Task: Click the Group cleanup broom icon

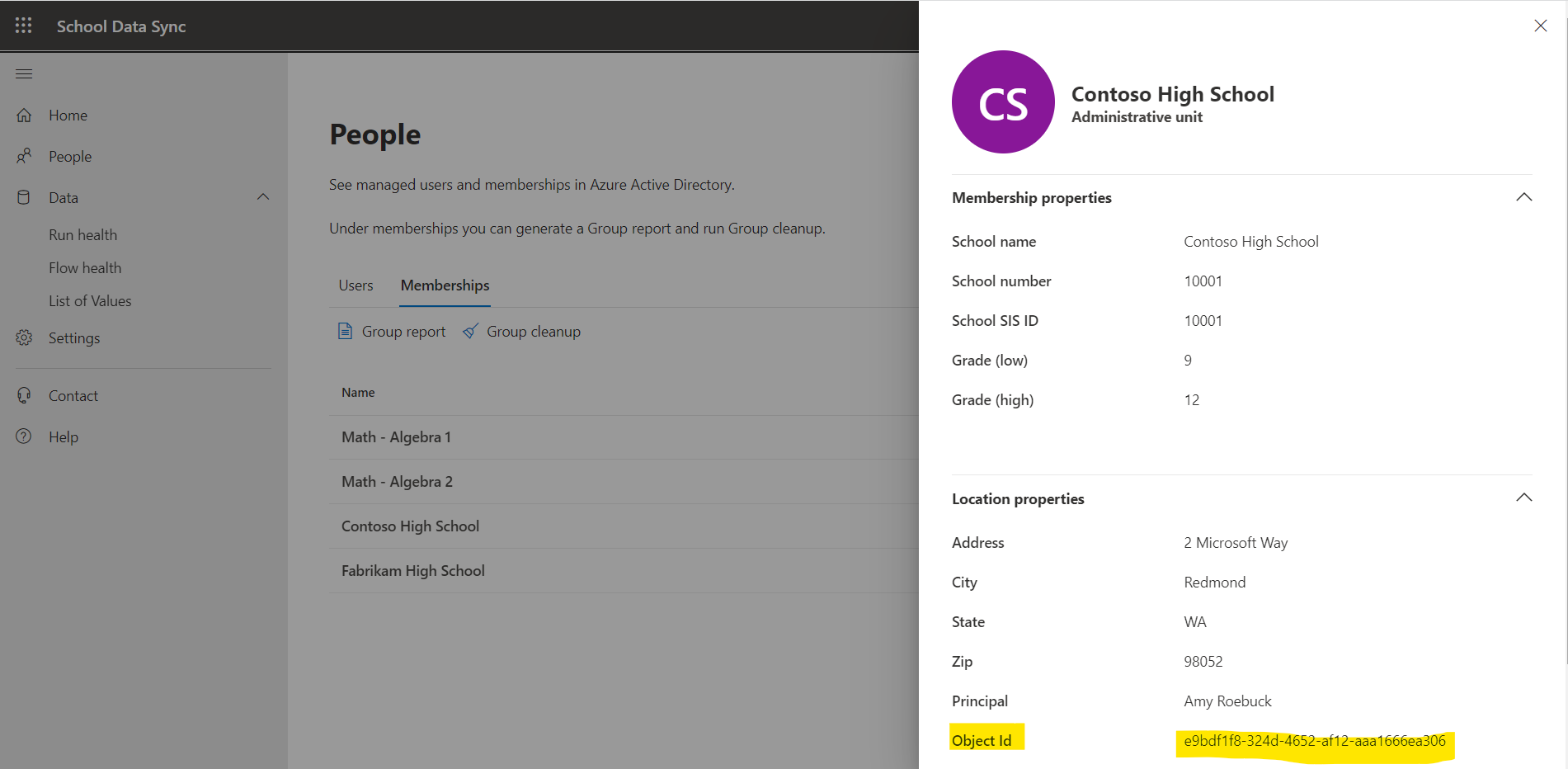Action: (x=470, y=331)
